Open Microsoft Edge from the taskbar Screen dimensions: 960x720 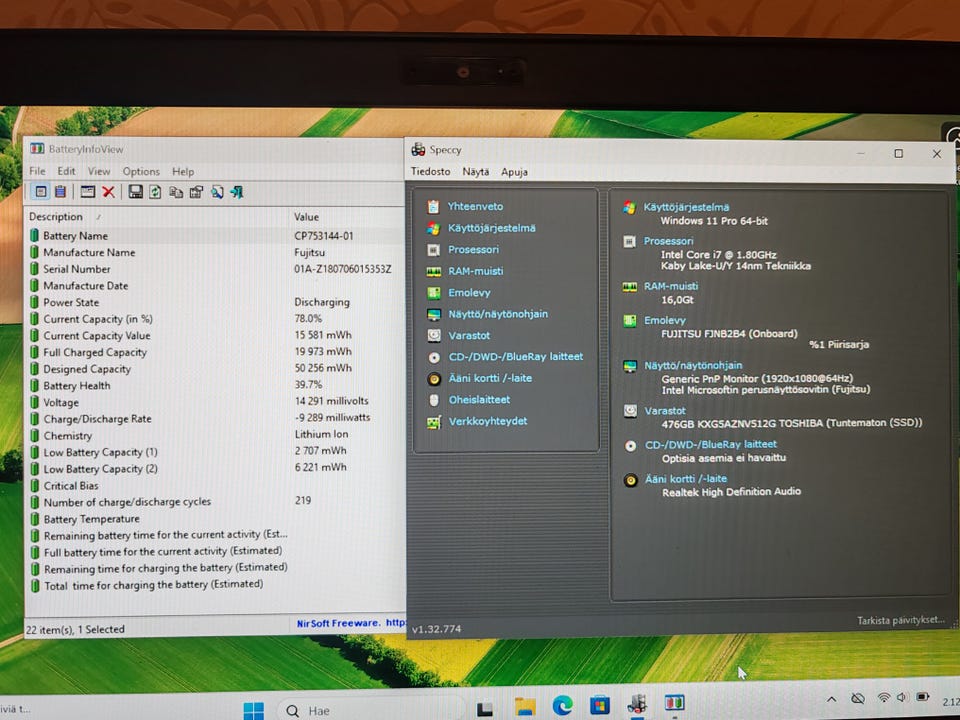pyautogui.click(x=563, y=706)
